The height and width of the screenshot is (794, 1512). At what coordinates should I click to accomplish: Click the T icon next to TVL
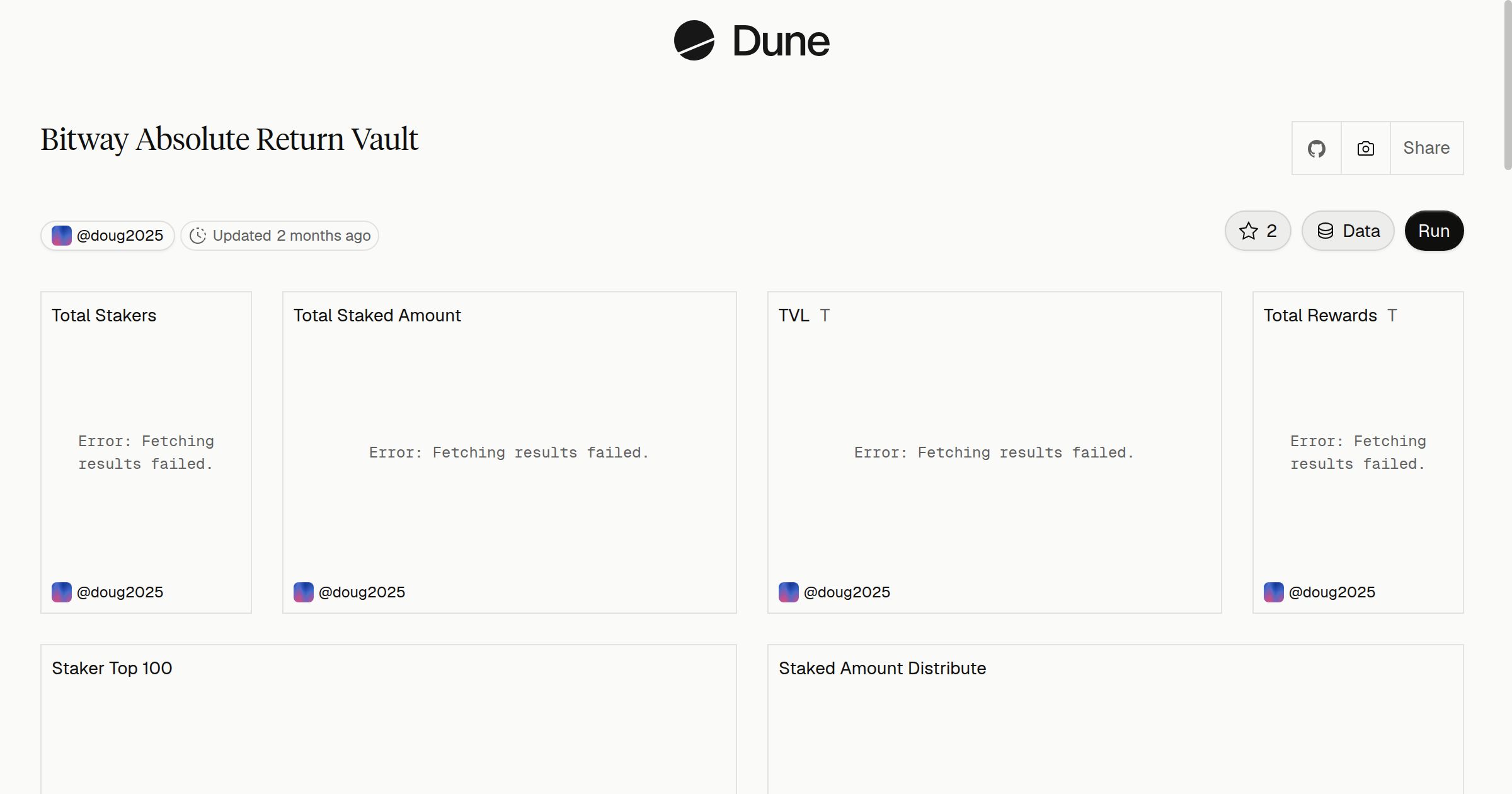click(825, 315)
